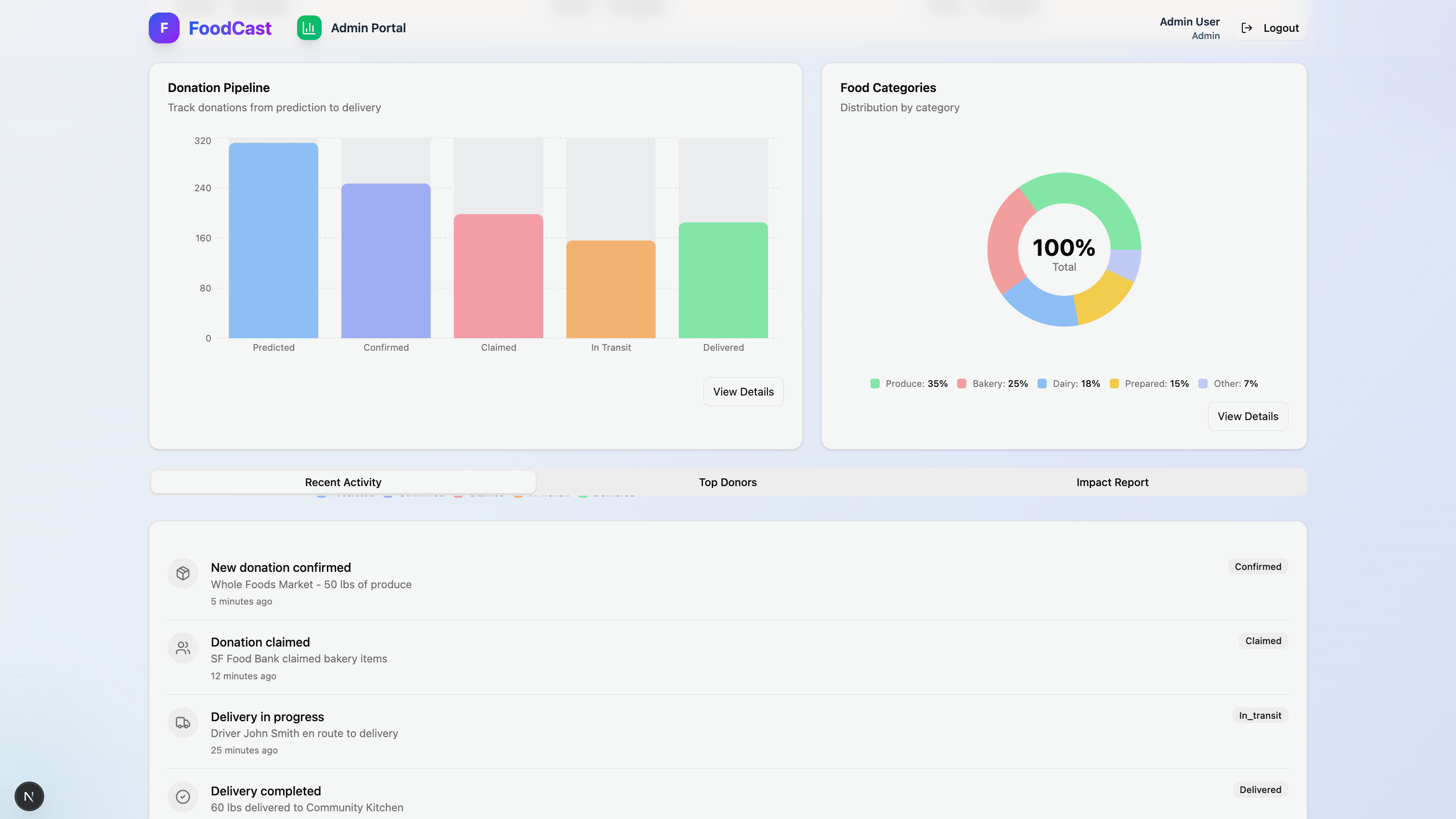This screenshot has height=819, width=1456.
Task: Click the FoodCast brand name link
Action: coord(230,28)
